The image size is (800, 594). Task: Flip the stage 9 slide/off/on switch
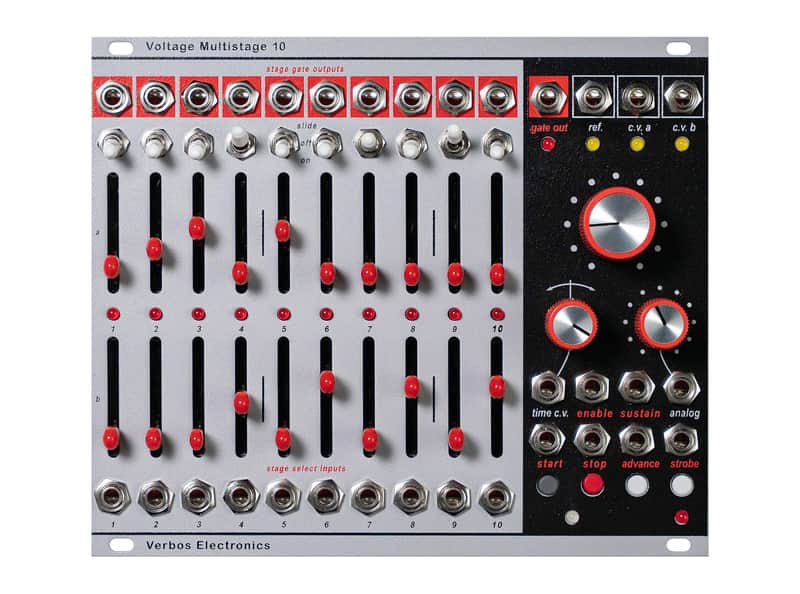pyautogui.click(x=454, y=141)
